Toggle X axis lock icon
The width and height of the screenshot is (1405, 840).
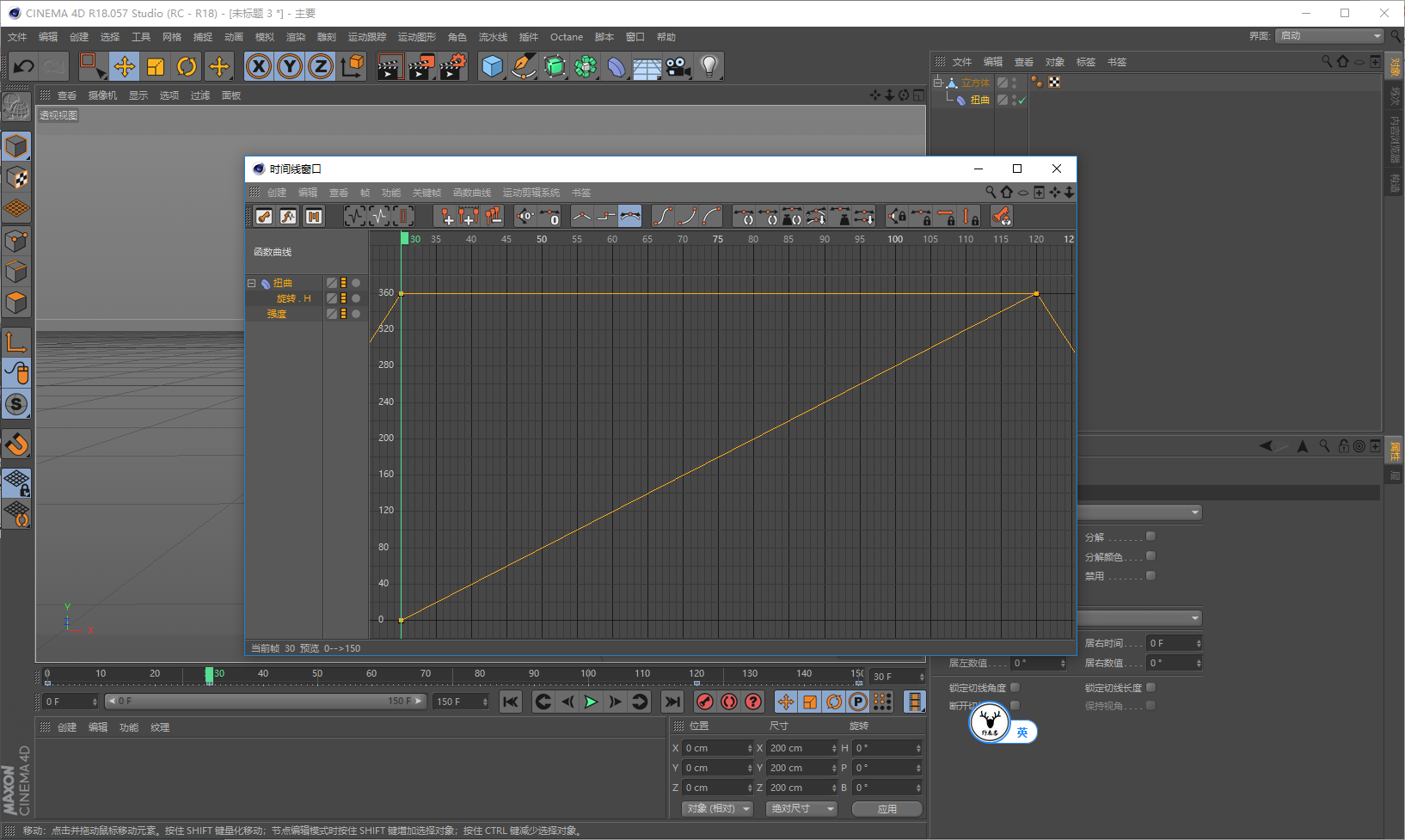tap(259, 66)
